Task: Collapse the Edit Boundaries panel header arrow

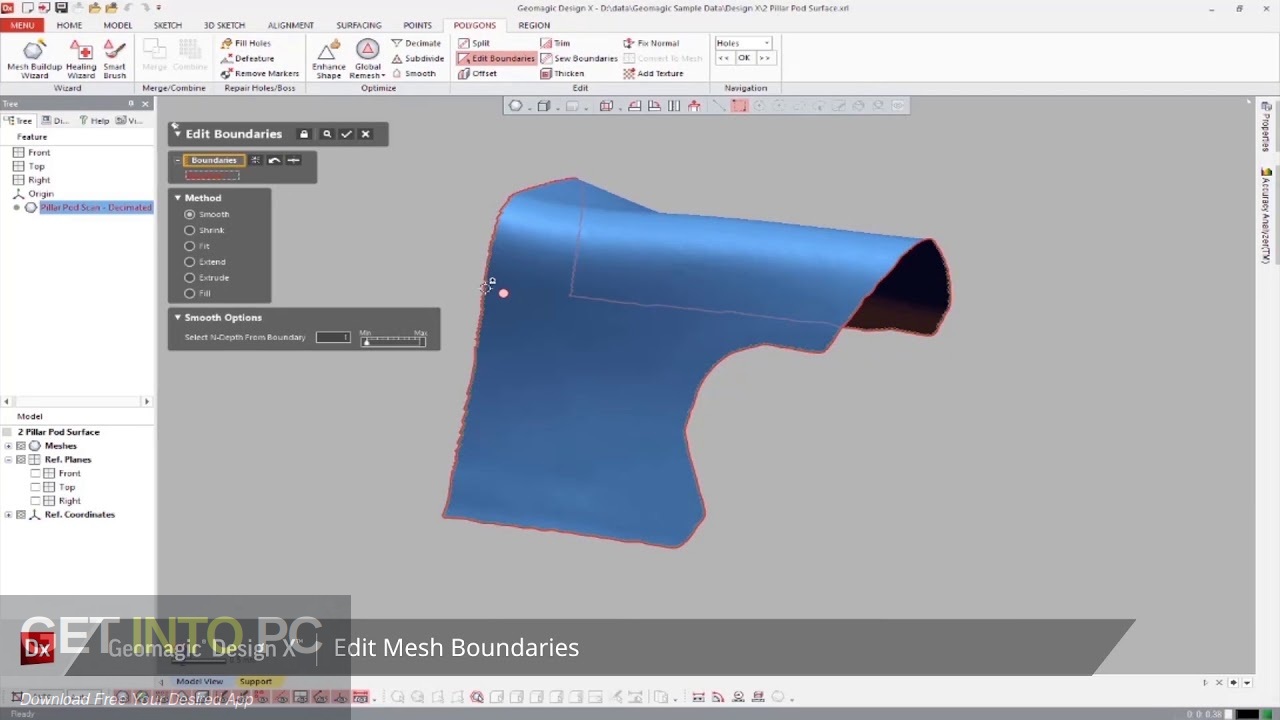Action: 177,134
